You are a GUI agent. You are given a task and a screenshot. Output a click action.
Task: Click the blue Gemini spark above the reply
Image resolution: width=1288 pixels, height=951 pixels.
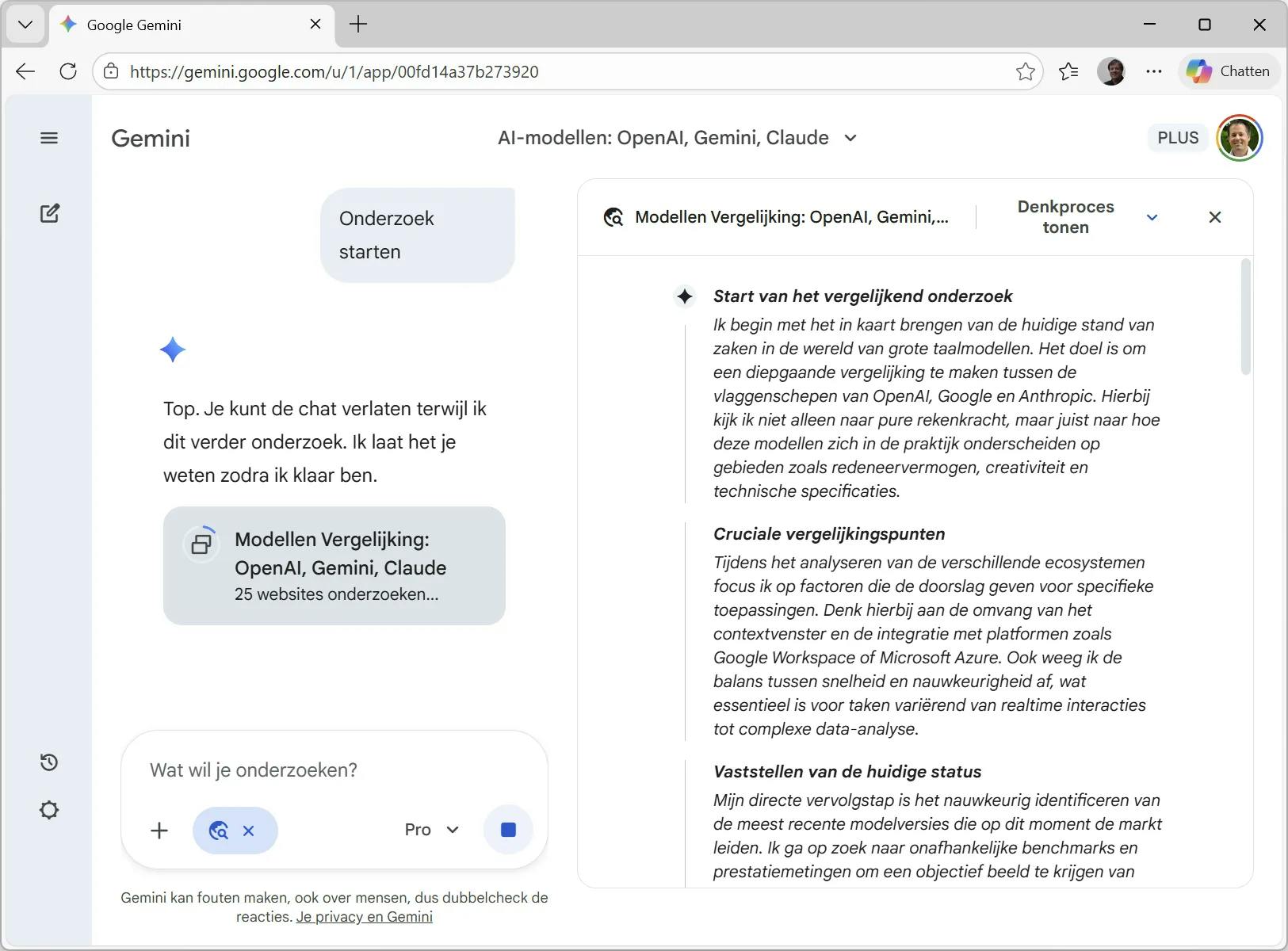(172, 349)
